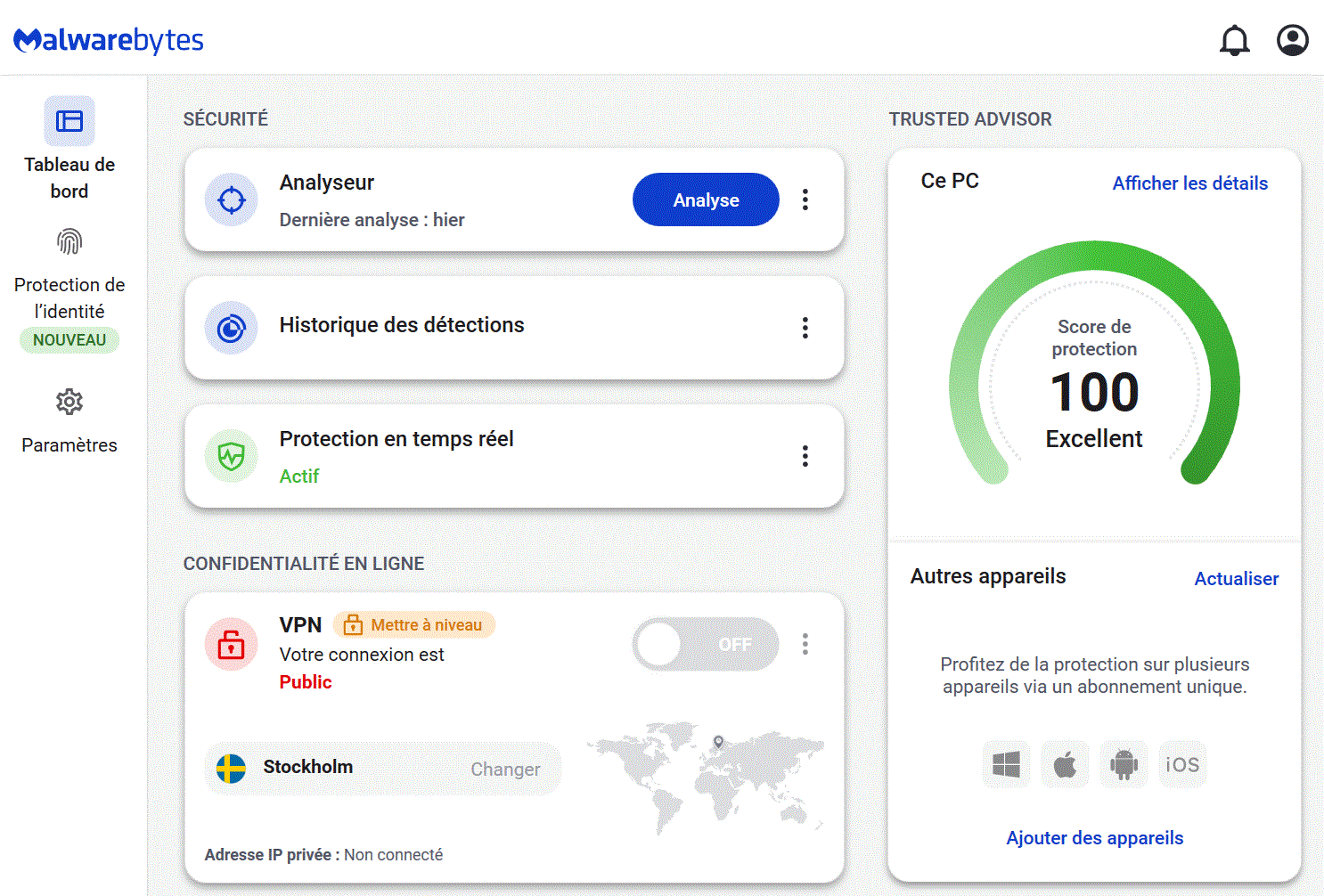Image resolution: width=1324 pixels, height=896 pixels.
Task: Start a scan with Analyse button
Action: coord(706,200)
